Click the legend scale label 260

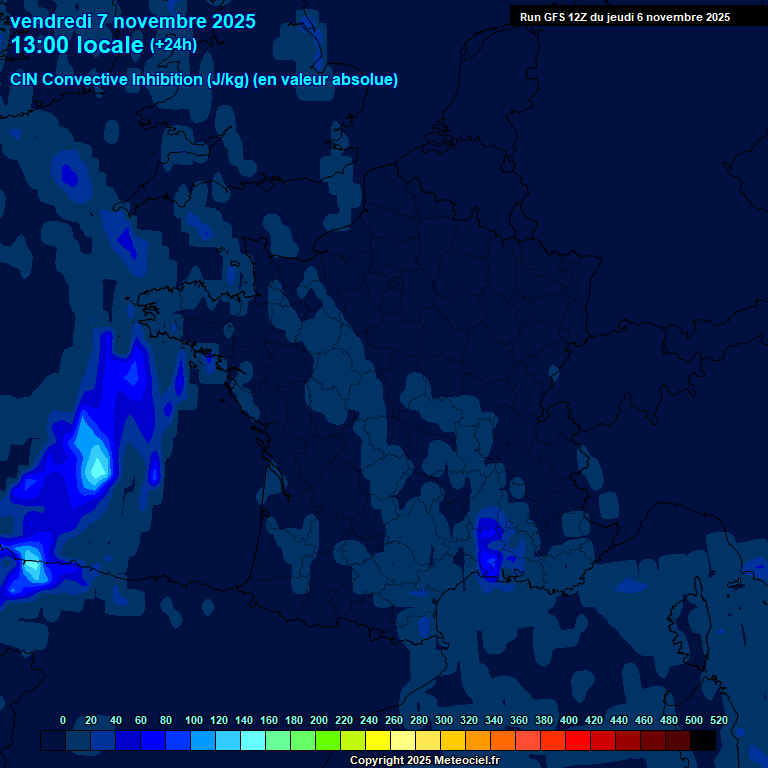click(x=394, y=720)
